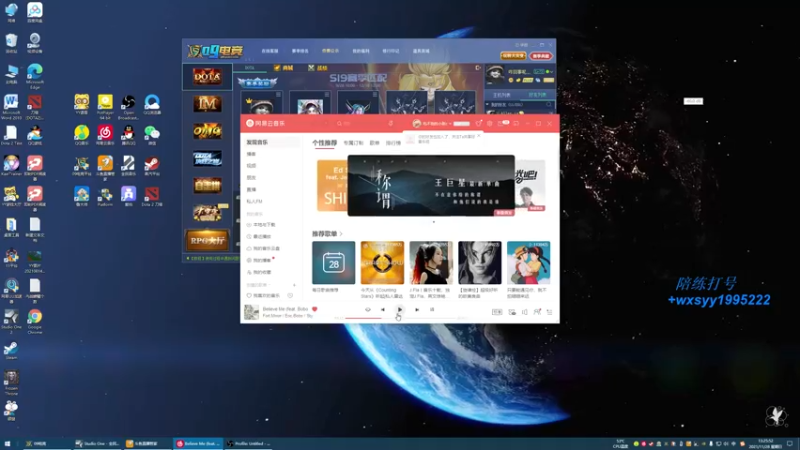Open the Dota 2 desktop shortcut

click(152, 197)
